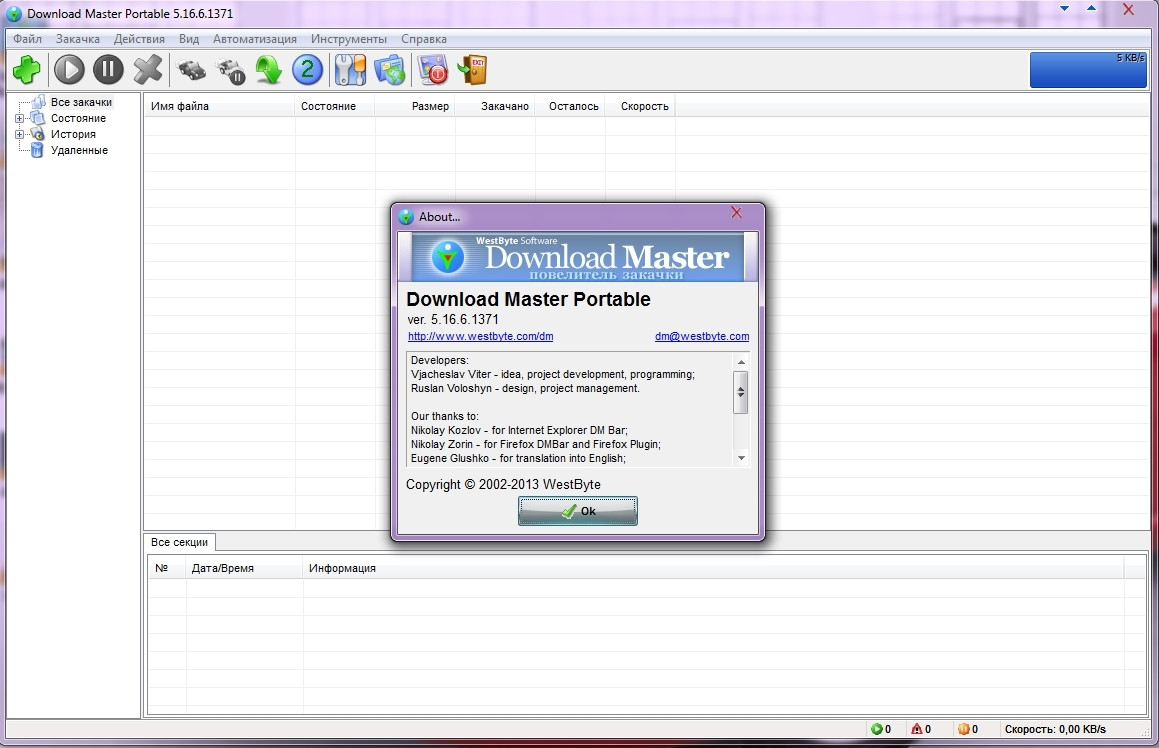This screenshot has width=1159, height=748.
Task: Click the cars start-all-downloads icon
Action: tap(192, 70)
